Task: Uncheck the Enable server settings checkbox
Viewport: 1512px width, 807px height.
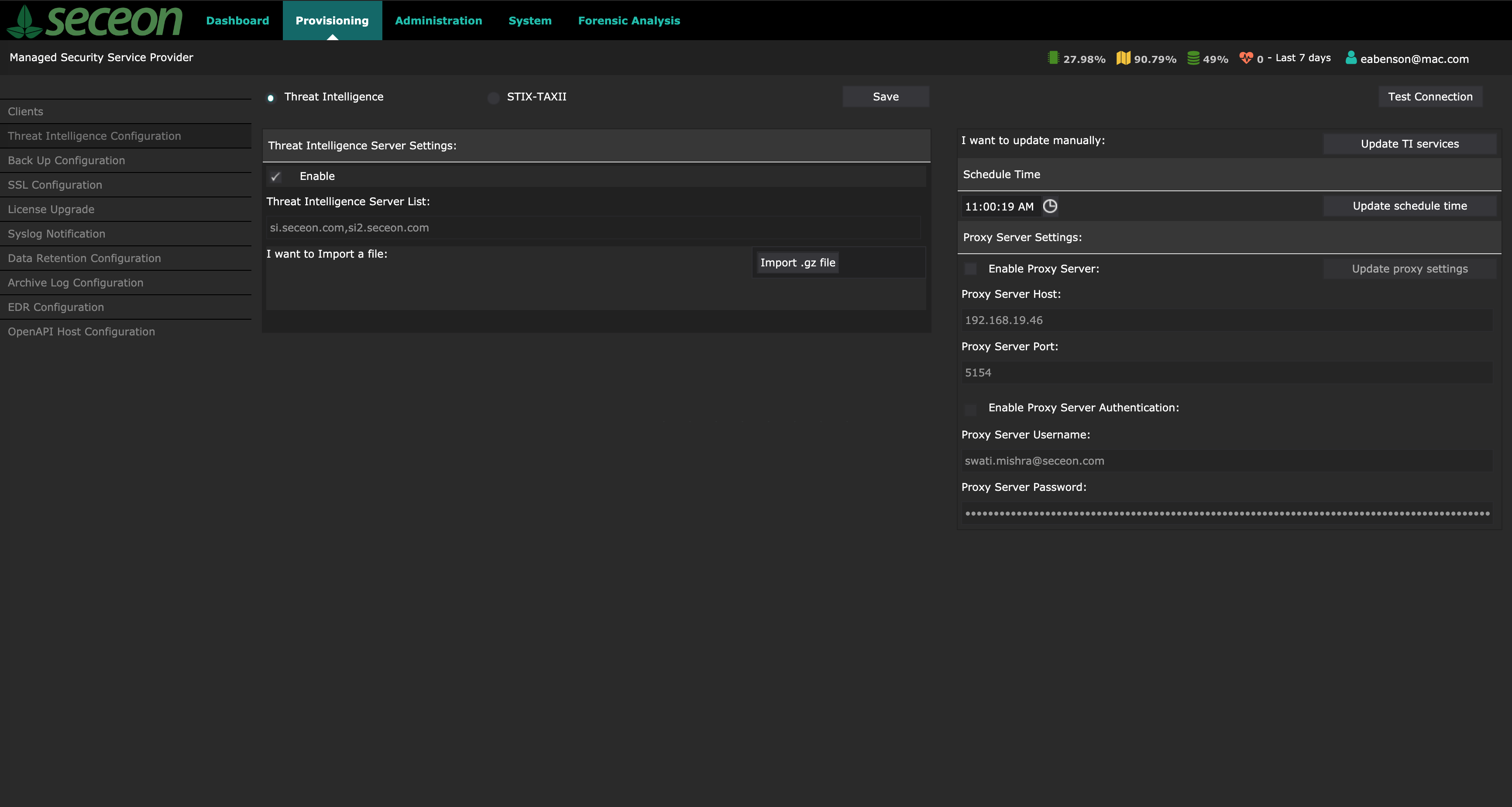Action: pos(275,176)
